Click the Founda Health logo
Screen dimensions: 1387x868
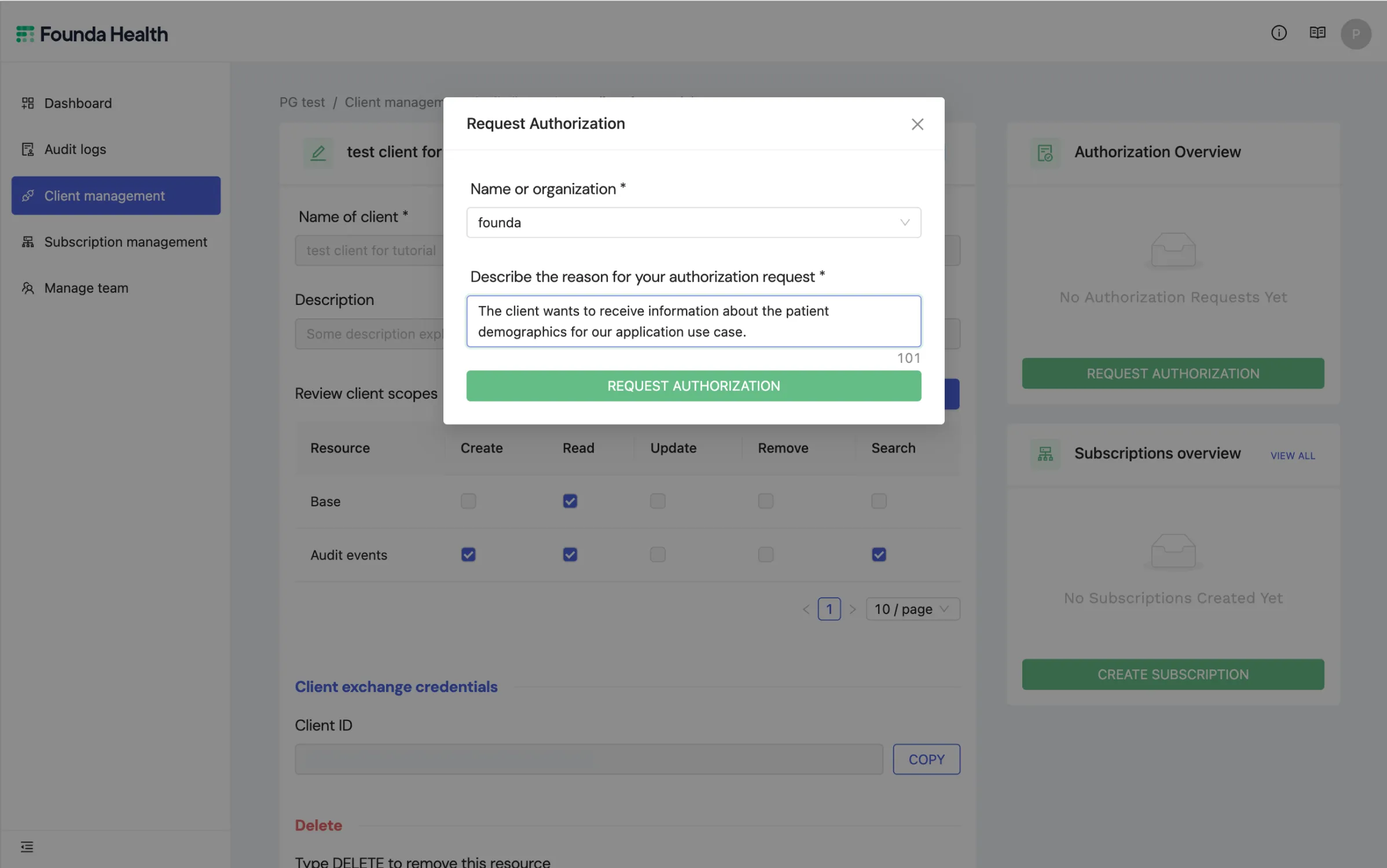(92, 34)
